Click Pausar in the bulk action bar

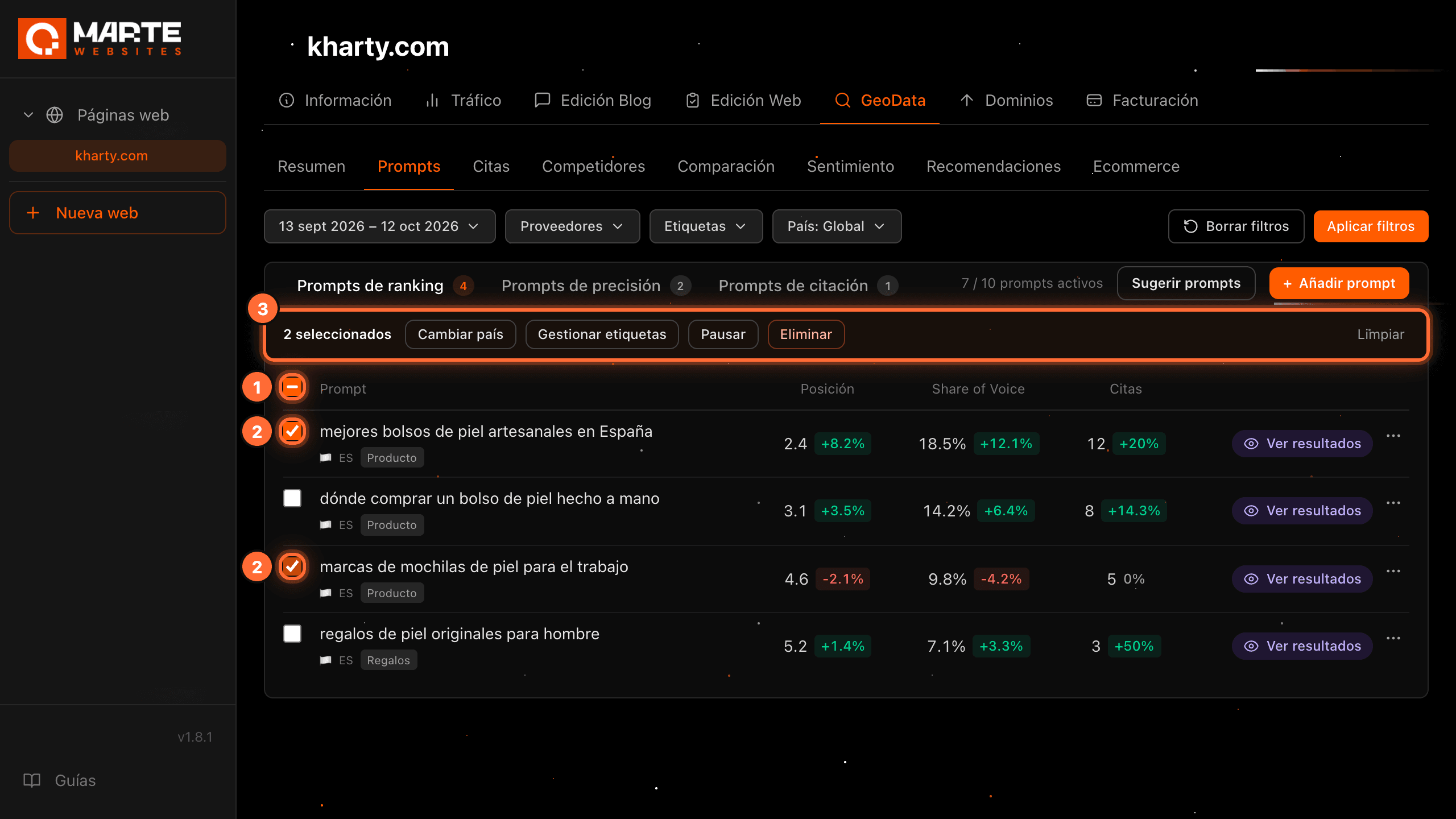(x=723, y=334)
